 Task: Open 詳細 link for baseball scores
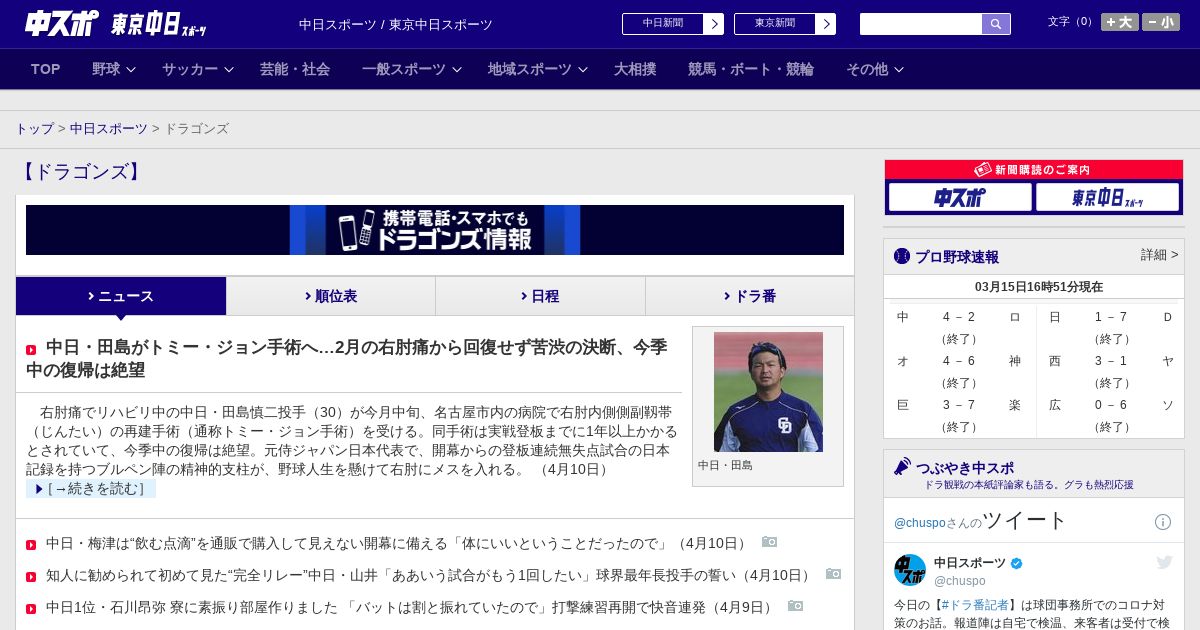1159,255
